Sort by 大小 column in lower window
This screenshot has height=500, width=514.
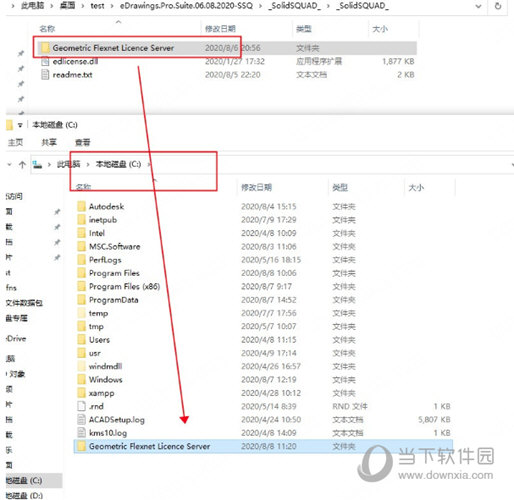coord(416,188)
